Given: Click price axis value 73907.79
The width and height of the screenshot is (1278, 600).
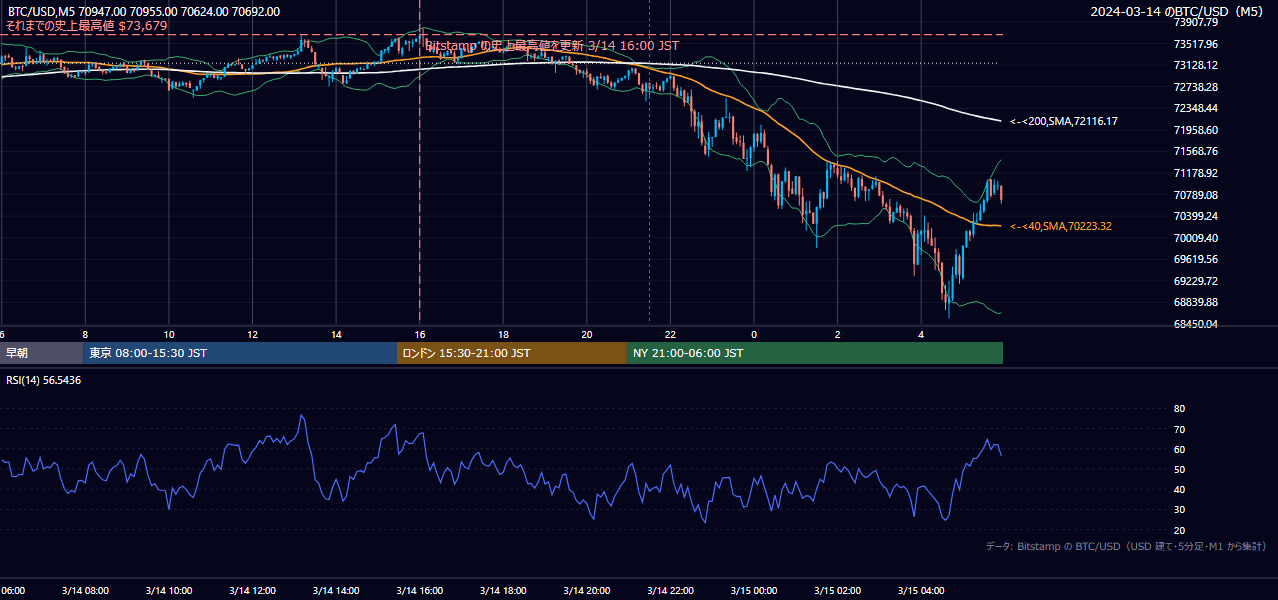Looking at the screenshot, I should point(1195,22).
